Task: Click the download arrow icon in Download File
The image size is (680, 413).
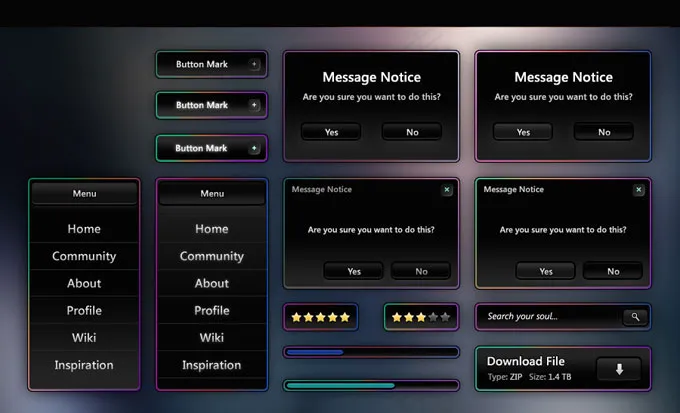Action: click(619, 369)
